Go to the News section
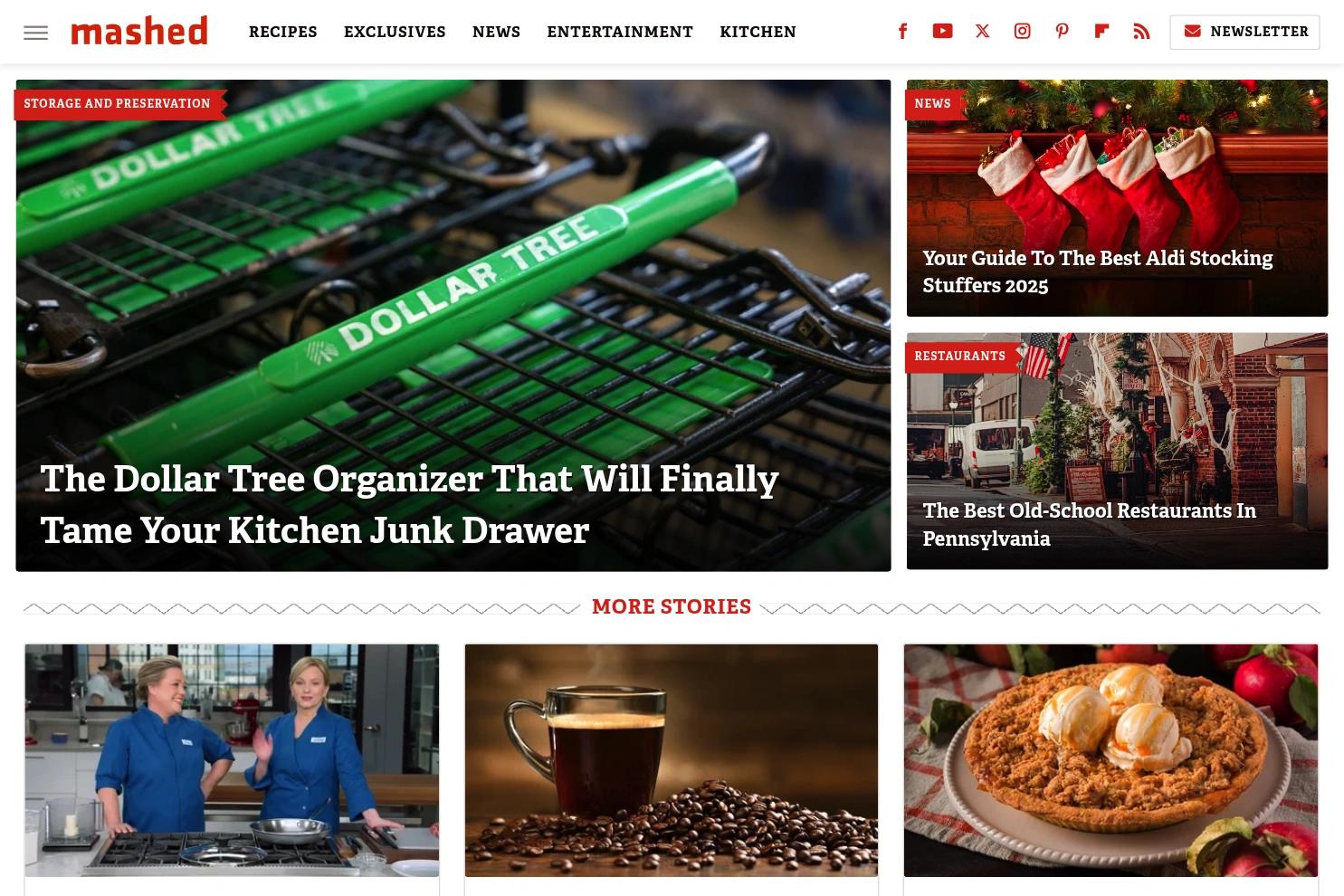The width and height of the screenshot is (1344, 896). (496, 32)
